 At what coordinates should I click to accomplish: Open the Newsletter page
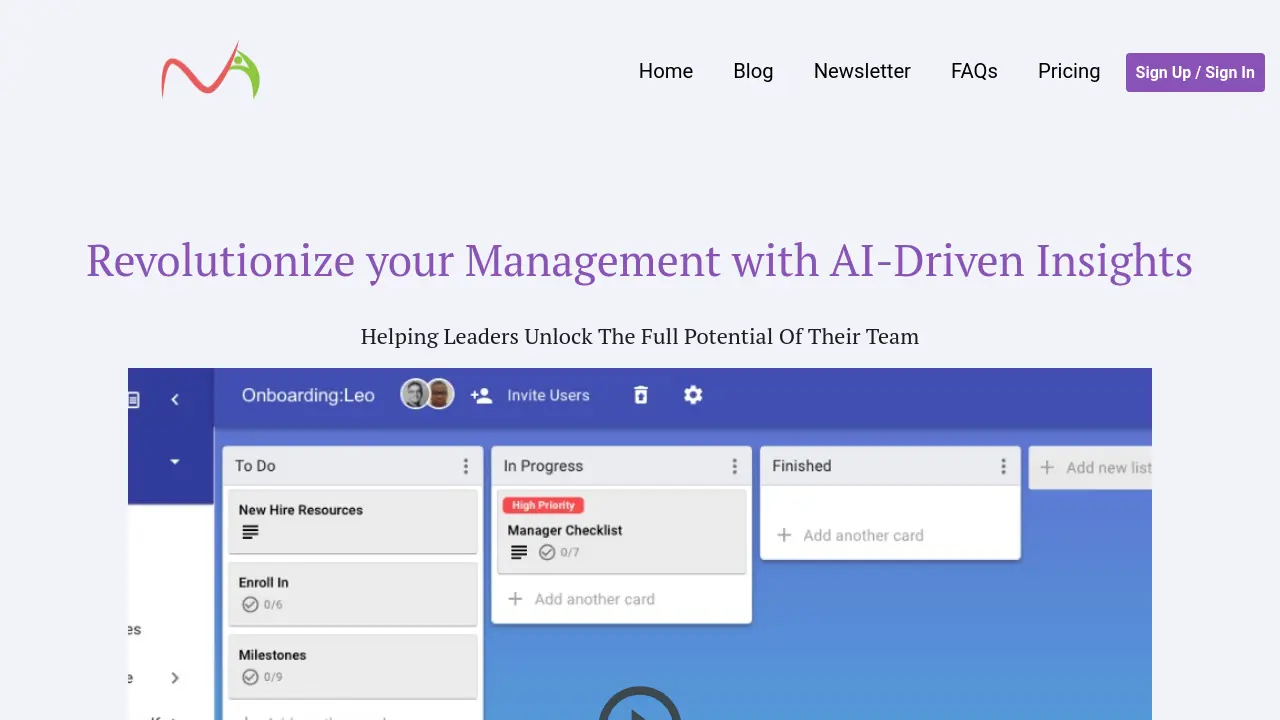click(x=862, y=71)
